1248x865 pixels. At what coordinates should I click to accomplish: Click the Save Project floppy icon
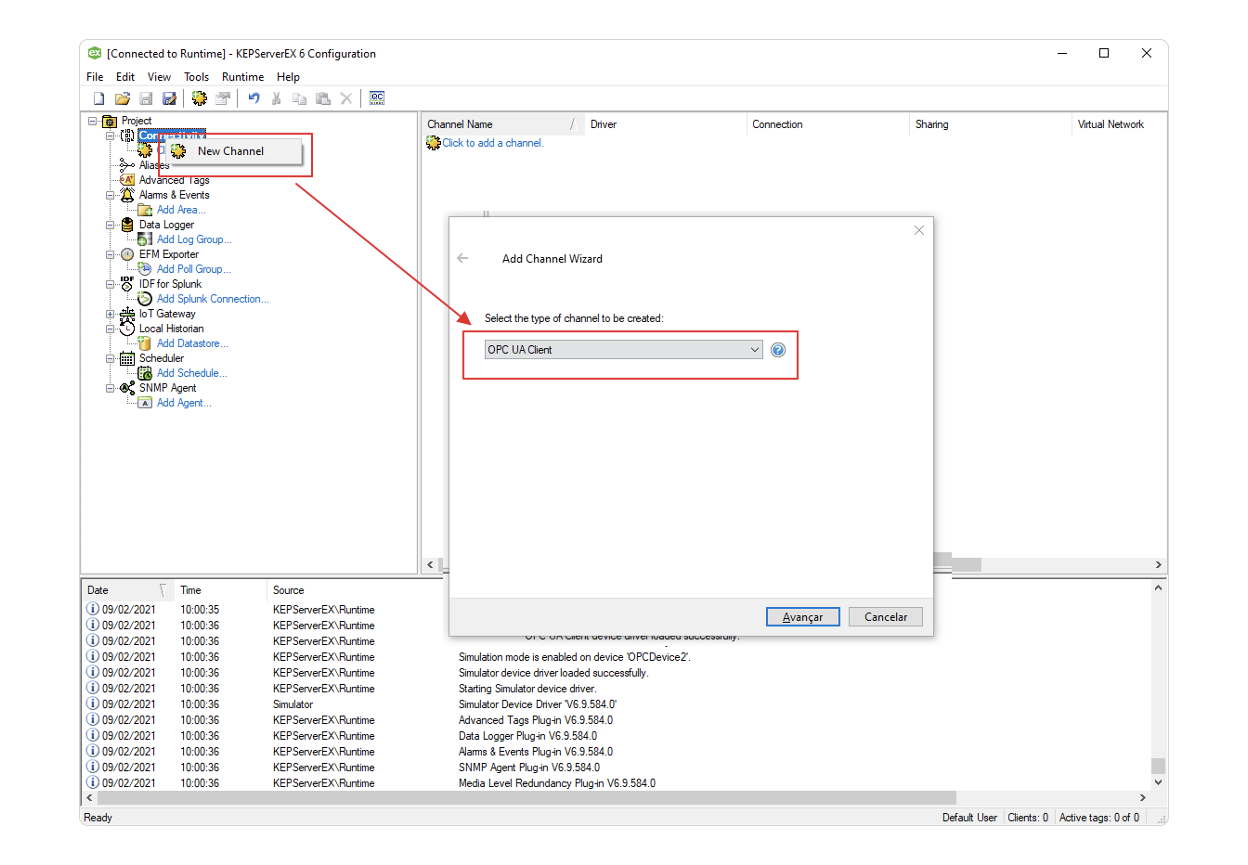coord(146,98)
